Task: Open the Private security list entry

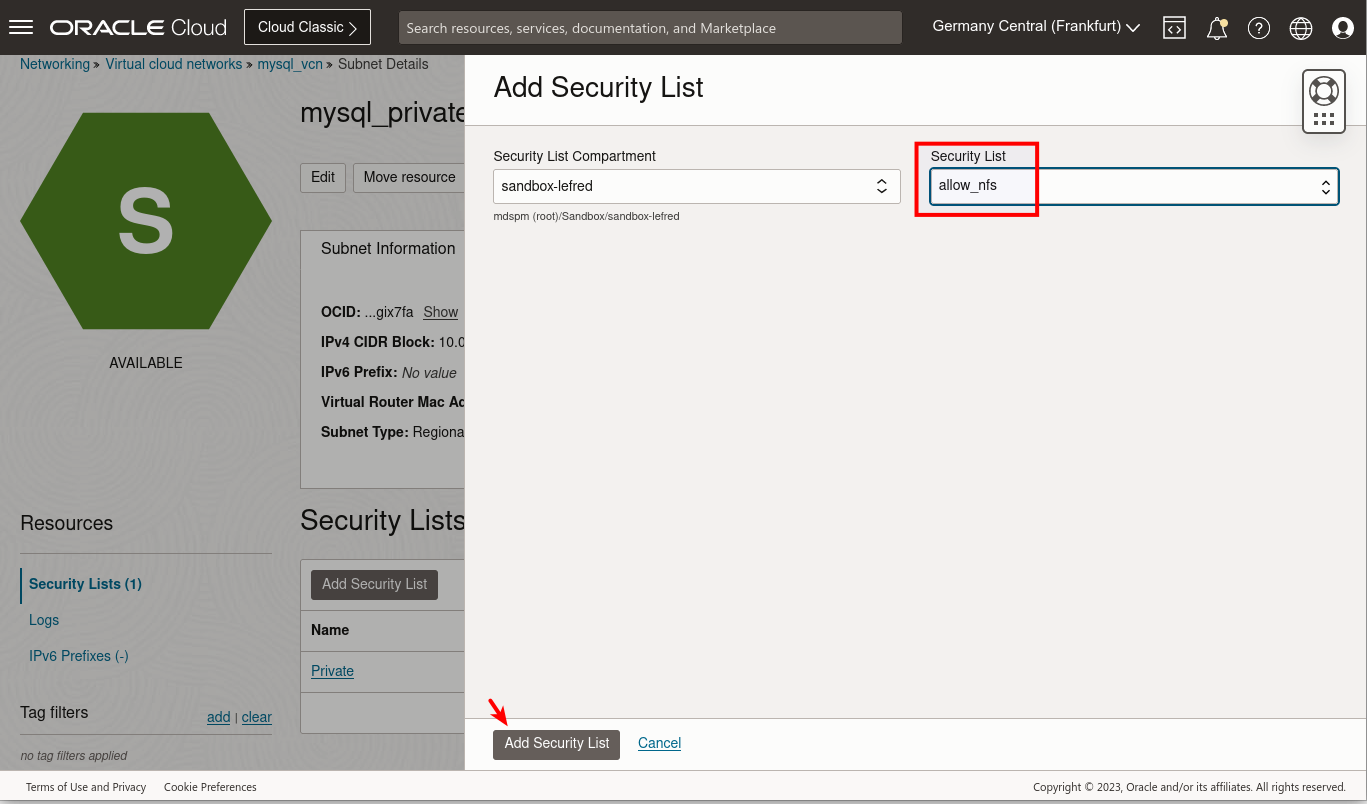Action: pos(332,671)
